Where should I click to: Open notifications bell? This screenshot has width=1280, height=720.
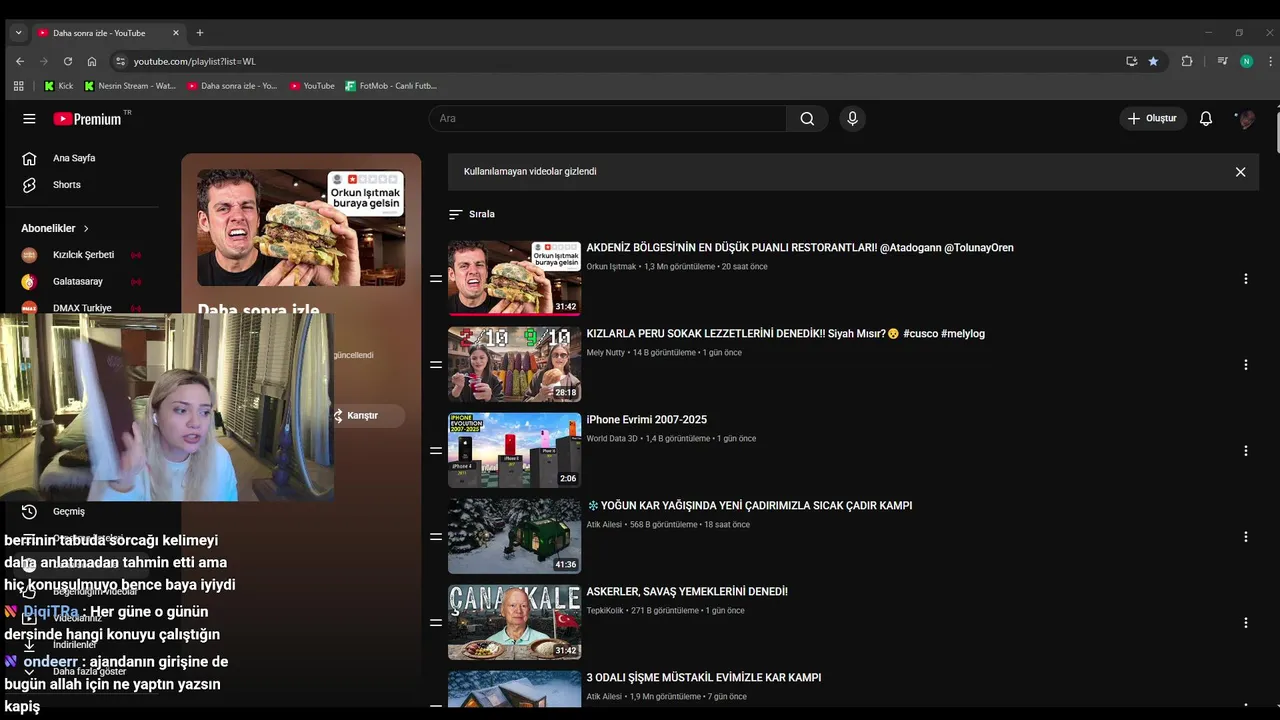pos(1206,118)
